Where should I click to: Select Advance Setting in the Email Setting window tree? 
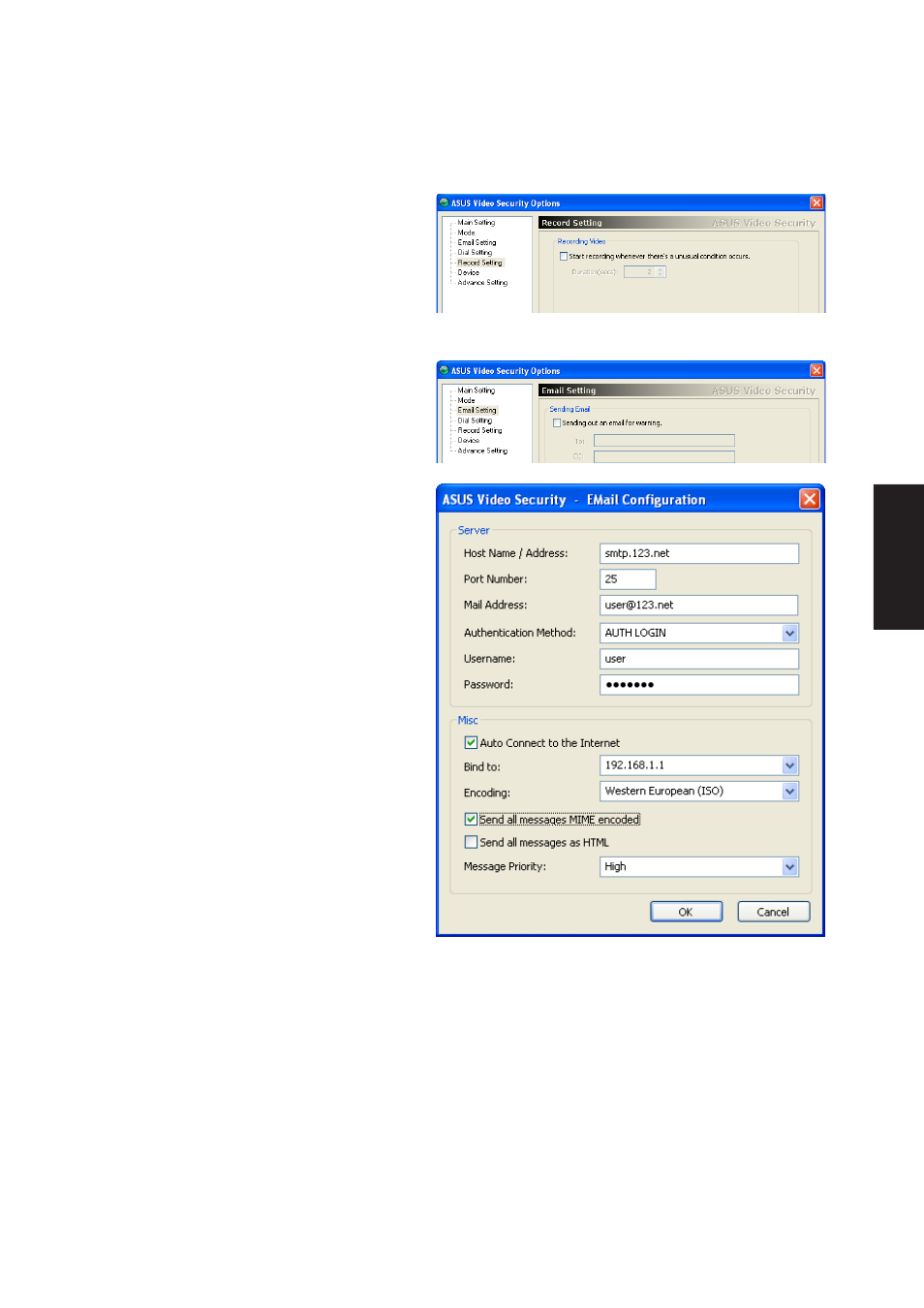tap(482, 451)
